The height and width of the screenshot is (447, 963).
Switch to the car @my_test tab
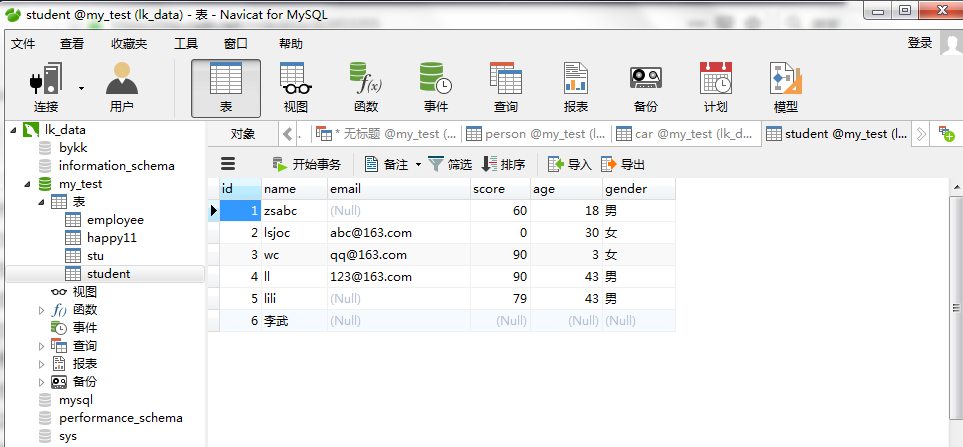(686, 134)
